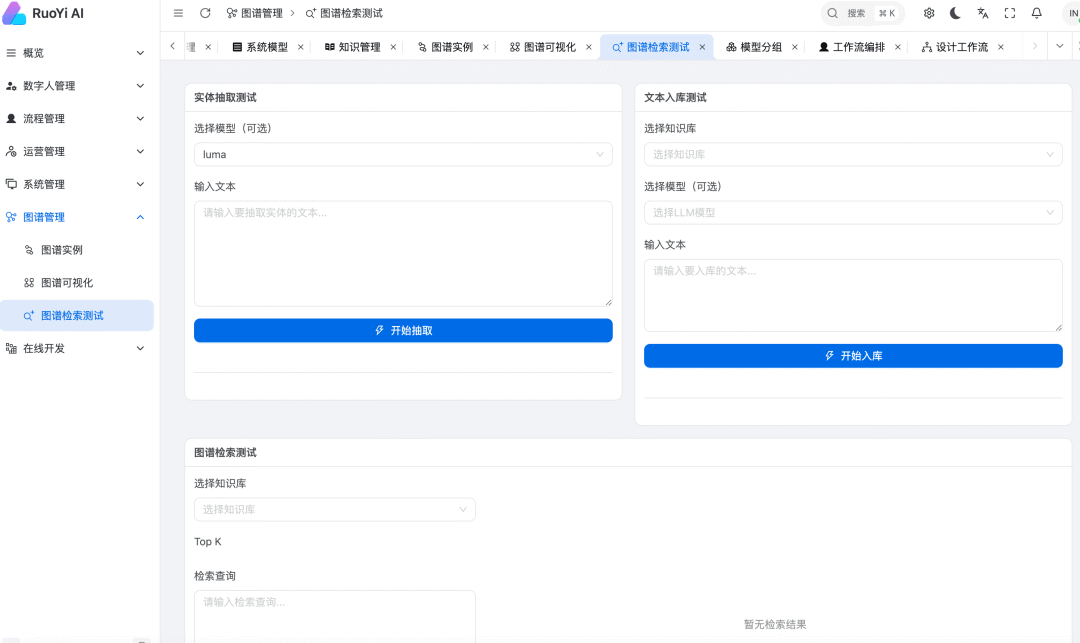Screen dimensions: 1080x643
Task: Click the language translation icon
Action: point(982,13)
